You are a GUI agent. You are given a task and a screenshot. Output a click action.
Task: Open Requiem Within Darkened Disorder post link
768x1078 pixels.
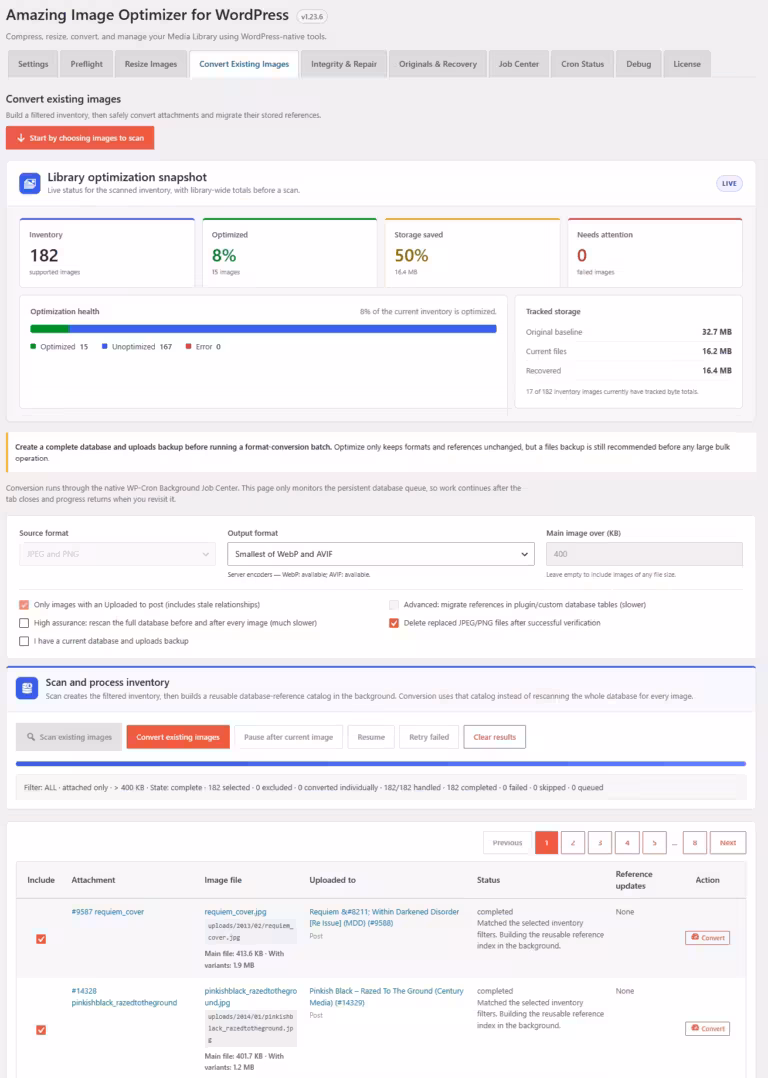pos(384,917)
